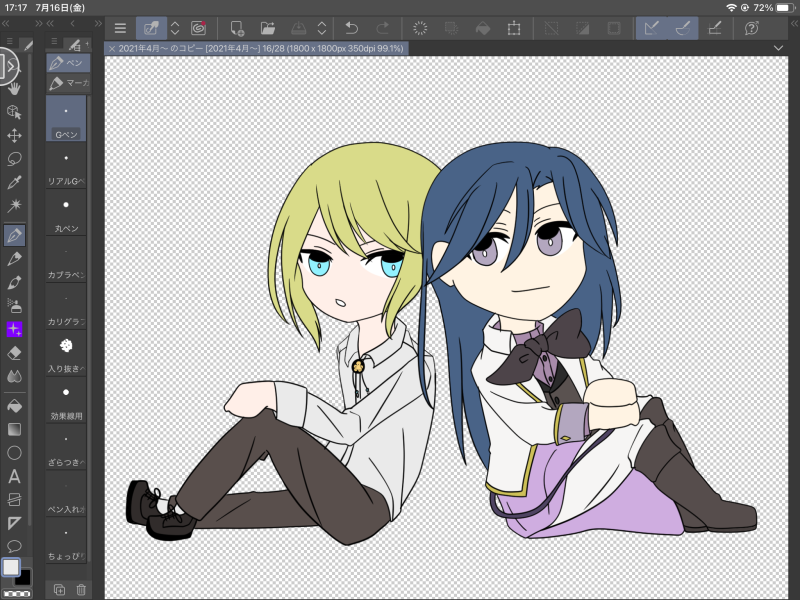Collapse the tool palette with left double arrows
Screen dimensions: 800x600
coord(6,23)
